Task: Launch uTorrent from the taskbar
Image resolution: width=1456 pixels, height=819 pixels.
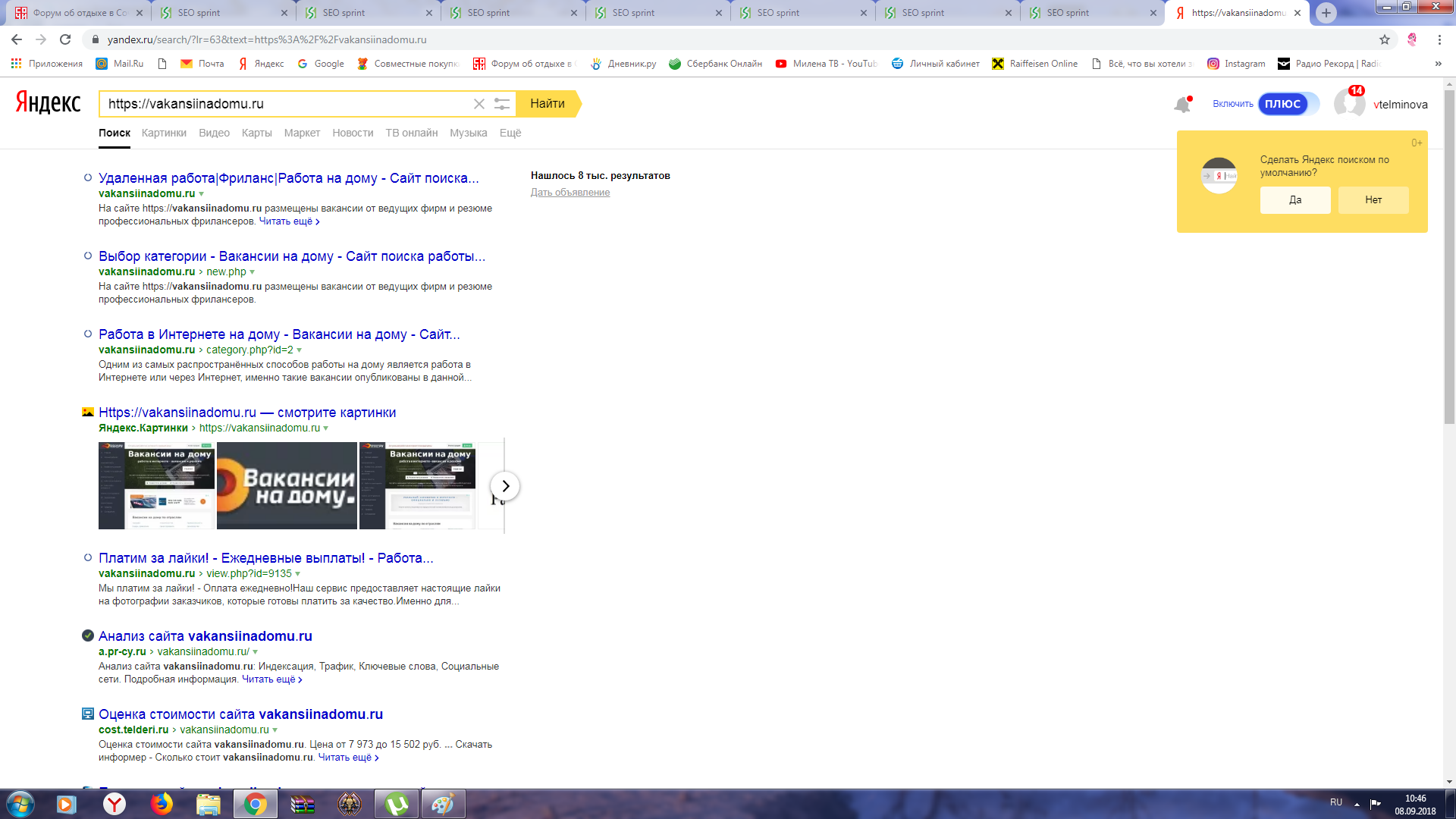Action: click(x=396, y=804)
